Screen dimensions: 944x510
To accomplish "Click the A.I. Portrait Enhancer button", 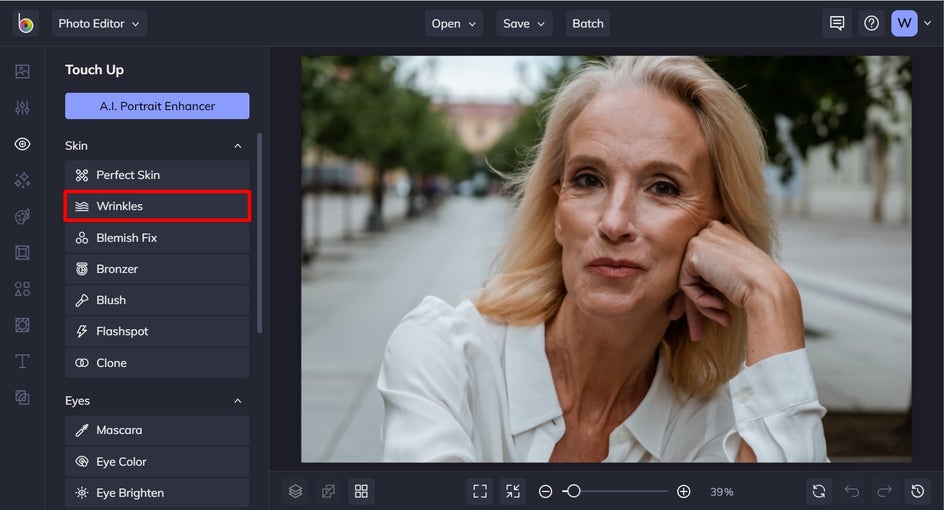I will 157,106.
